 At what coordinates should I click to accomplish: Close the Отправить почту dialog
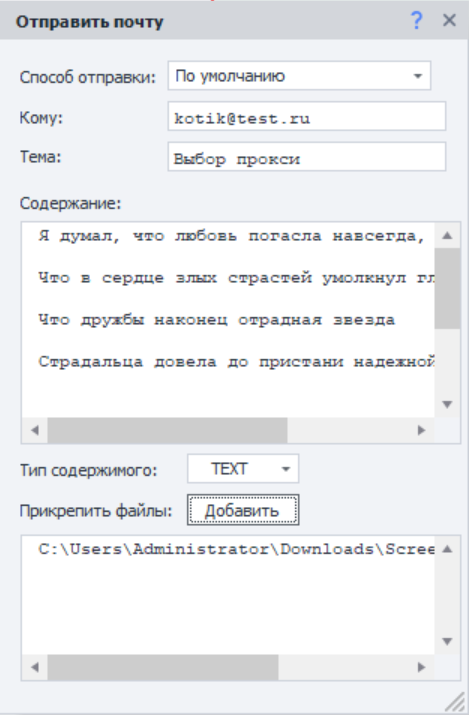click(449, 21)
